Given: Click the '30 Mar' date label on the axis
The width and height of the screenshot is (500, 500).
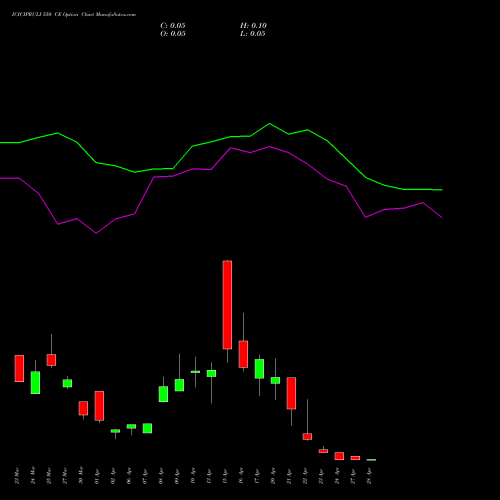Looking at the screenshot, I should point(81,475).
